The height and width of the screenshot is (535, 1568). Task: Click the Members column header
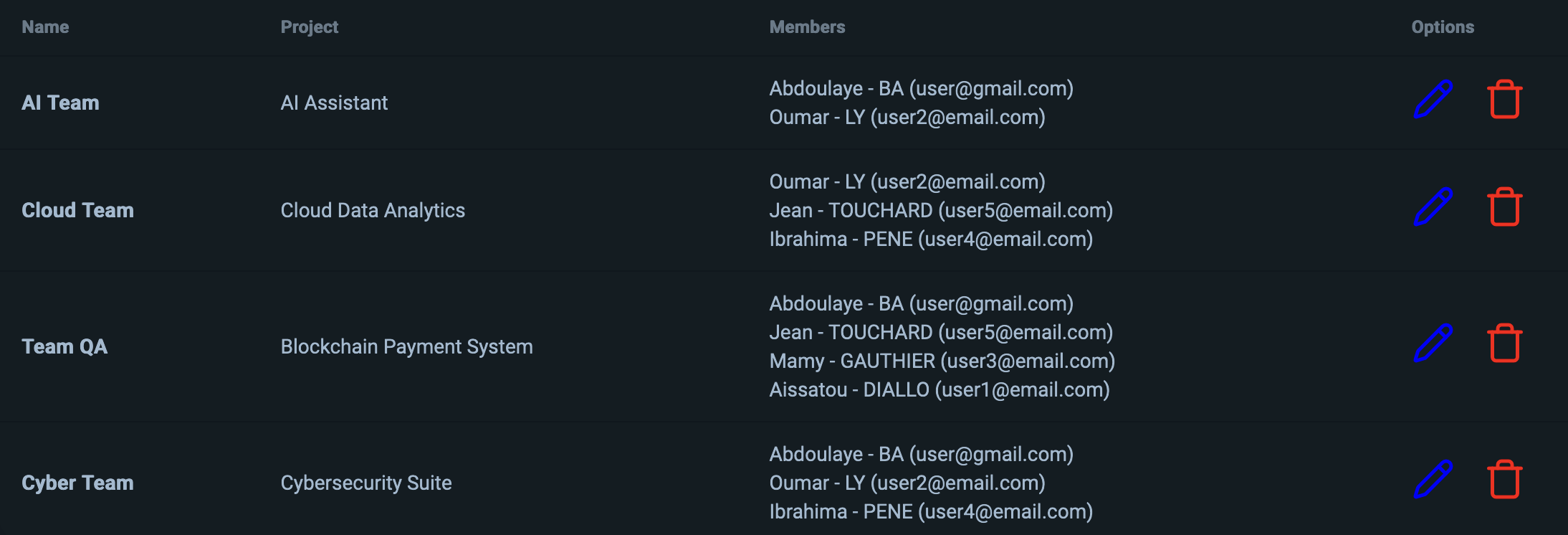tap(807, 27)
